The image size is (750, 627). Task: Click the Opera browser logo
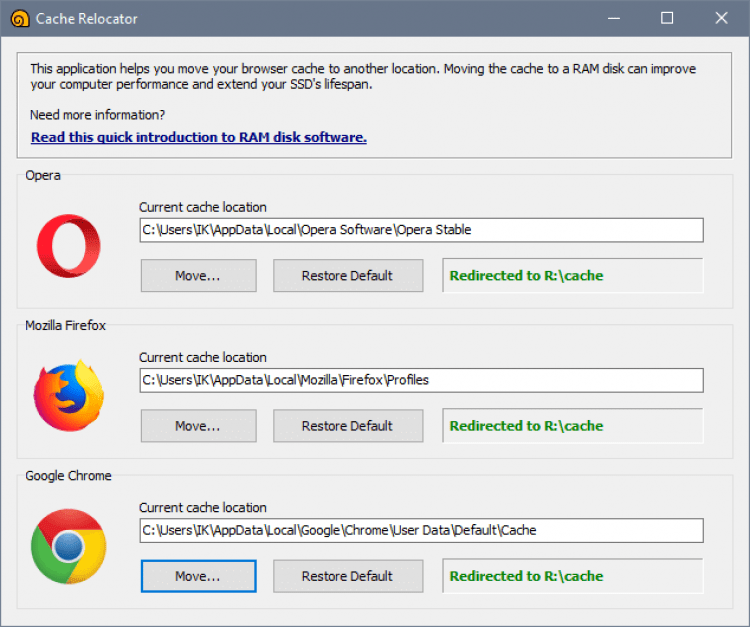tap(68, 245)
